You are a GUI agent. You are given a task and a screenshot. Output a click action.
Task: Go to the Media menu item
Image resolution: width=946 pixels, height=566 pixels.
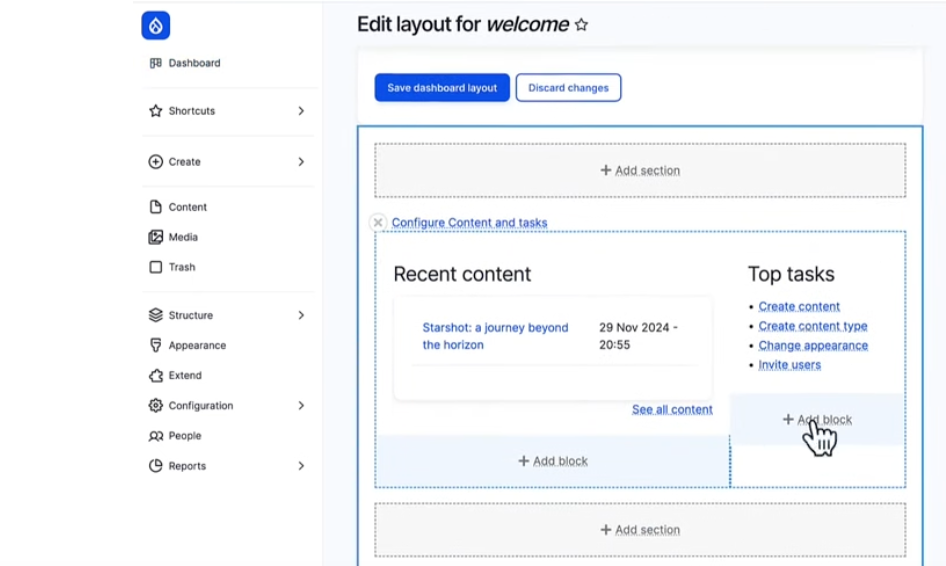(183, 237)
